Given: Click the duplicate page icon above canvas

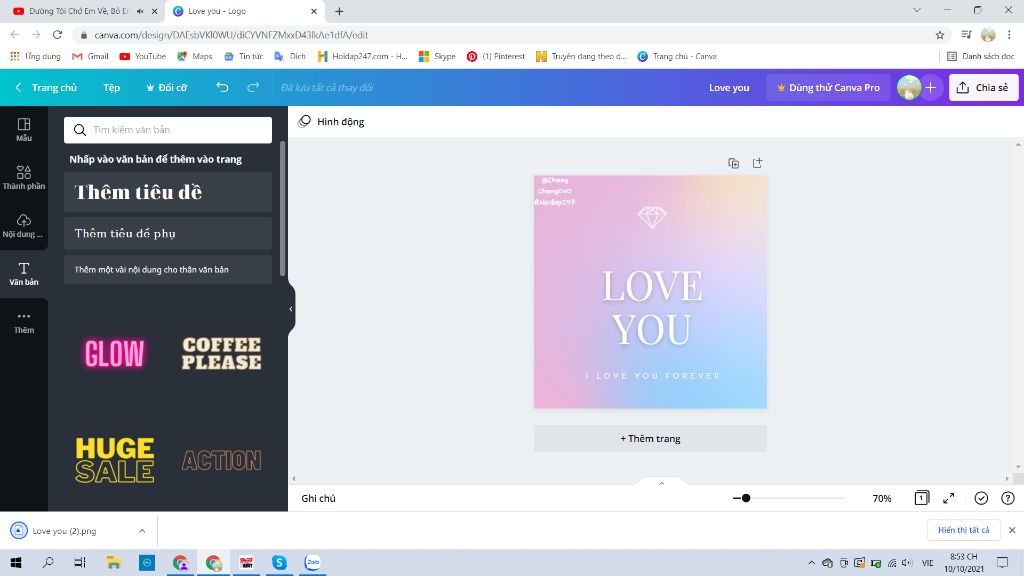Looking at the screenshot, I should coord(733,163).
